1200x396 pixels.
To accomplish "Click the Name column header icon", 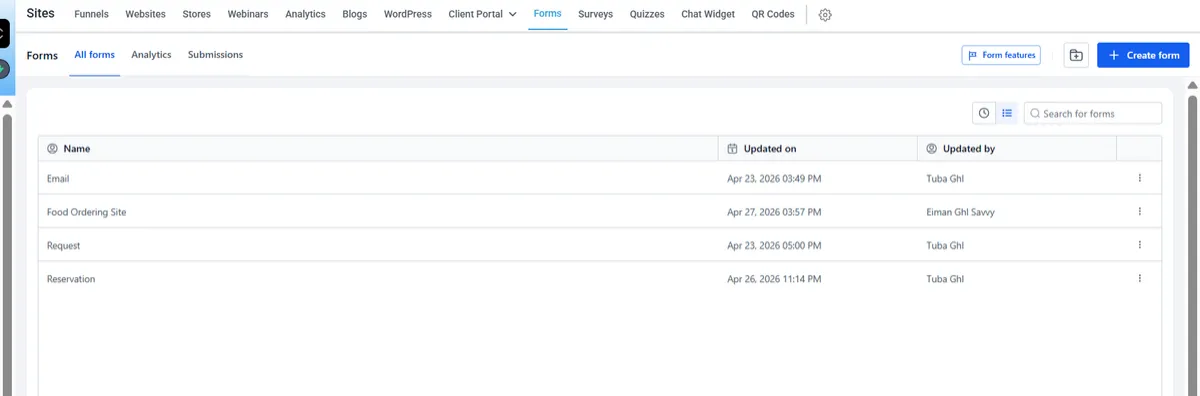I will (x=53, y=148).
